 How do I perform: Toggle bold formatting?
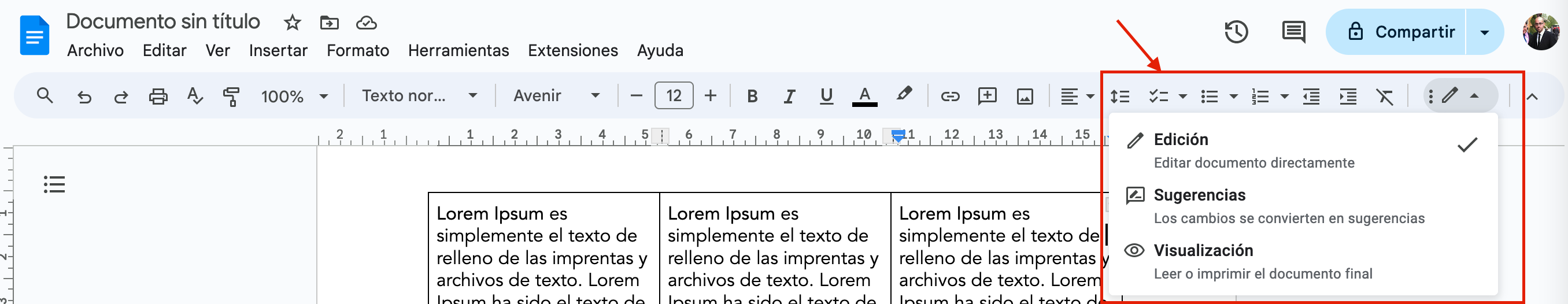click(x=752, y=96)
